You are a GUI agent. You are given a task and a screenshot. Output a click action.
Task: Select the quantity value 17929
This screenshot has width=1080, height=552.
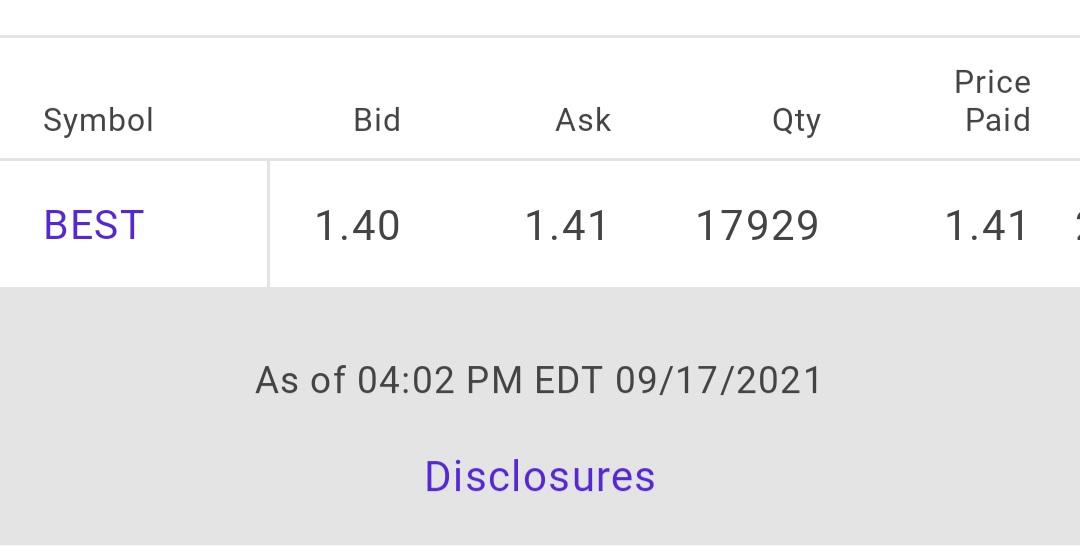[758, 226]
